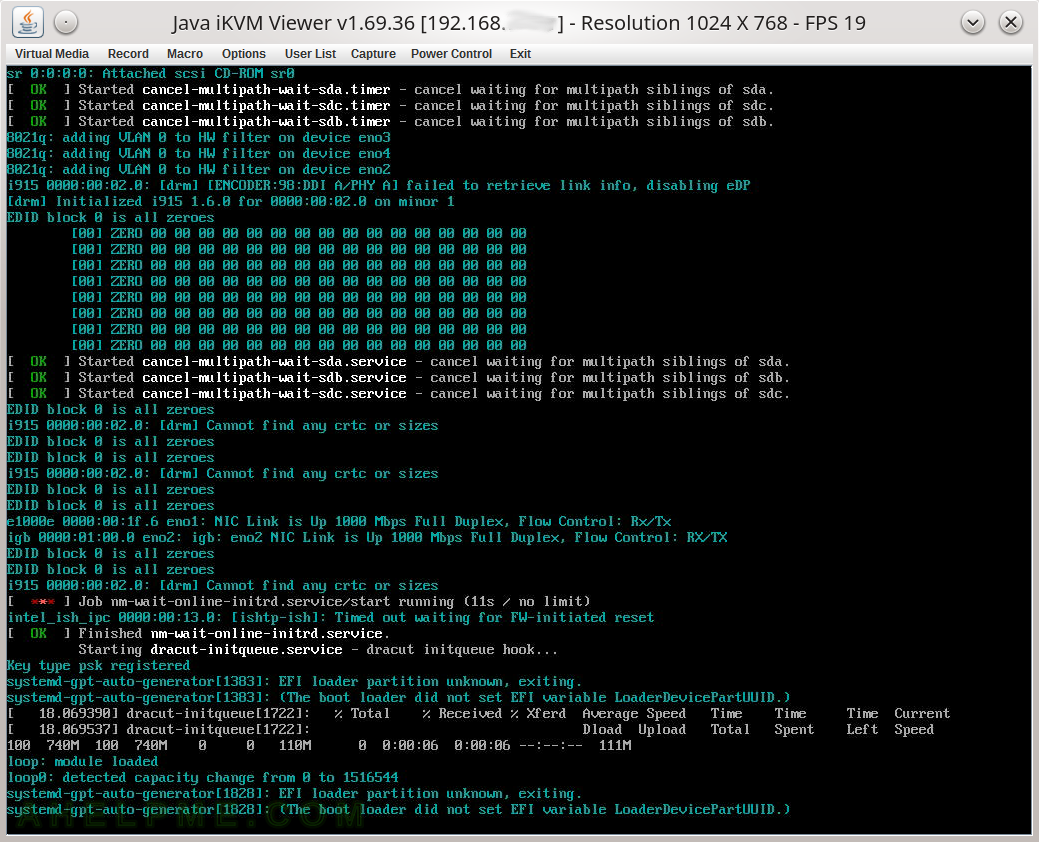This screenshot has width=1039, height=842.
Task: Click the 'Average Speed' column header text
Action: click(x=634, y=713)
